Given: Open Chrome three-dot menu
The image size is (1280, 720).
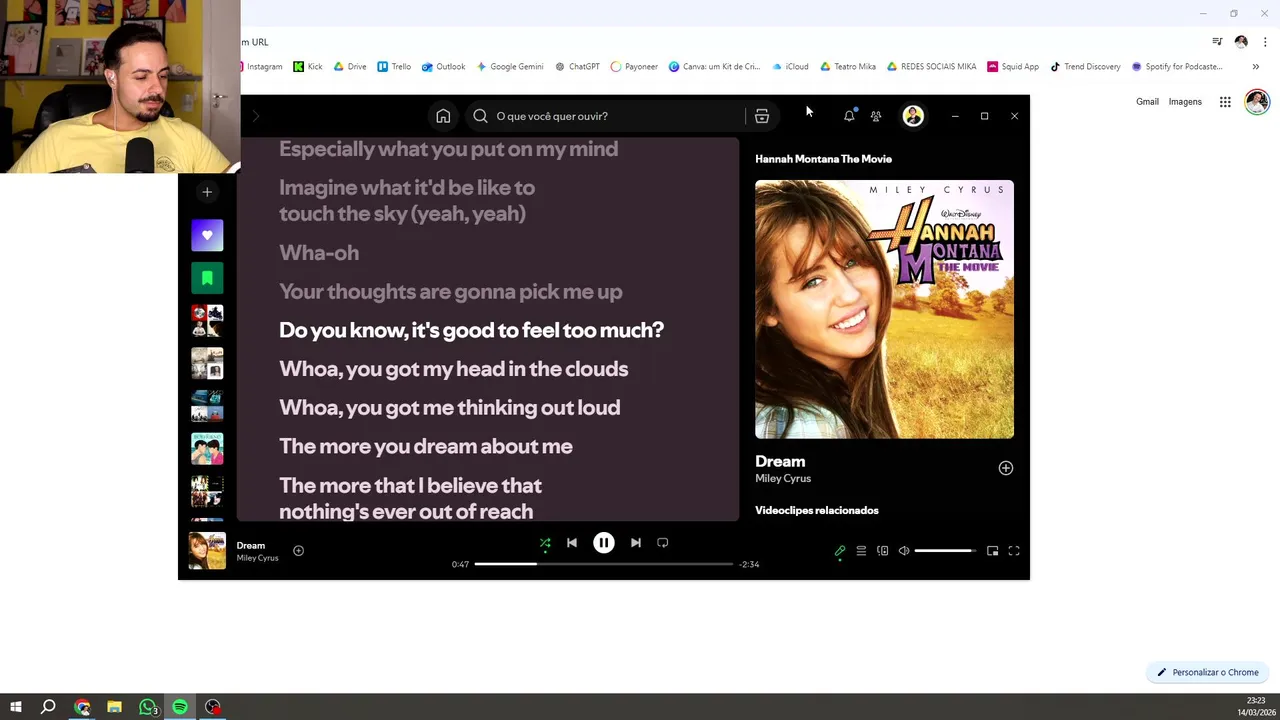Looking at the screenshot, I should click(1265, 42).
